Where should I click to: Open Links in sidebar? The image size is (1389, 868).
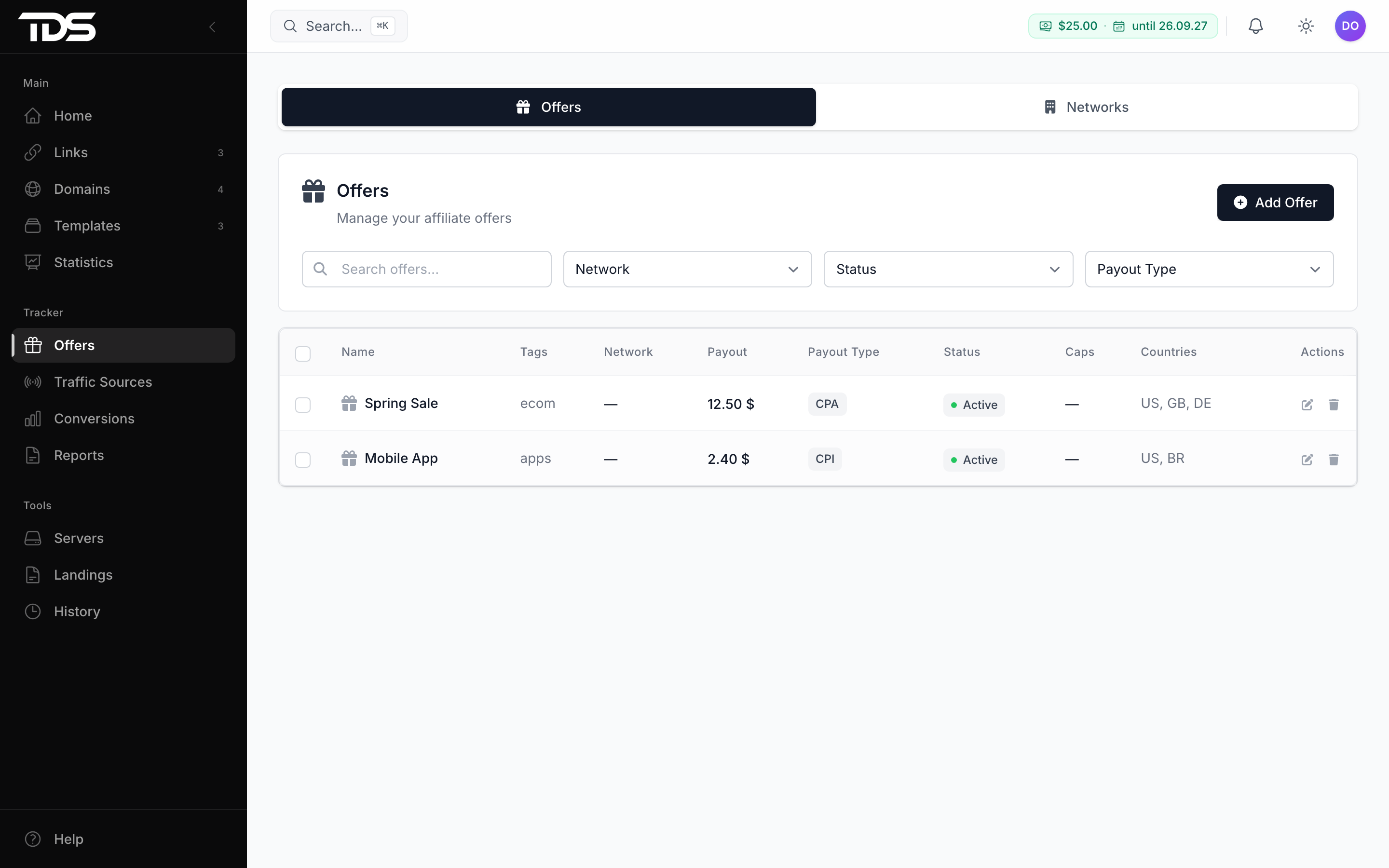point(123,152)
